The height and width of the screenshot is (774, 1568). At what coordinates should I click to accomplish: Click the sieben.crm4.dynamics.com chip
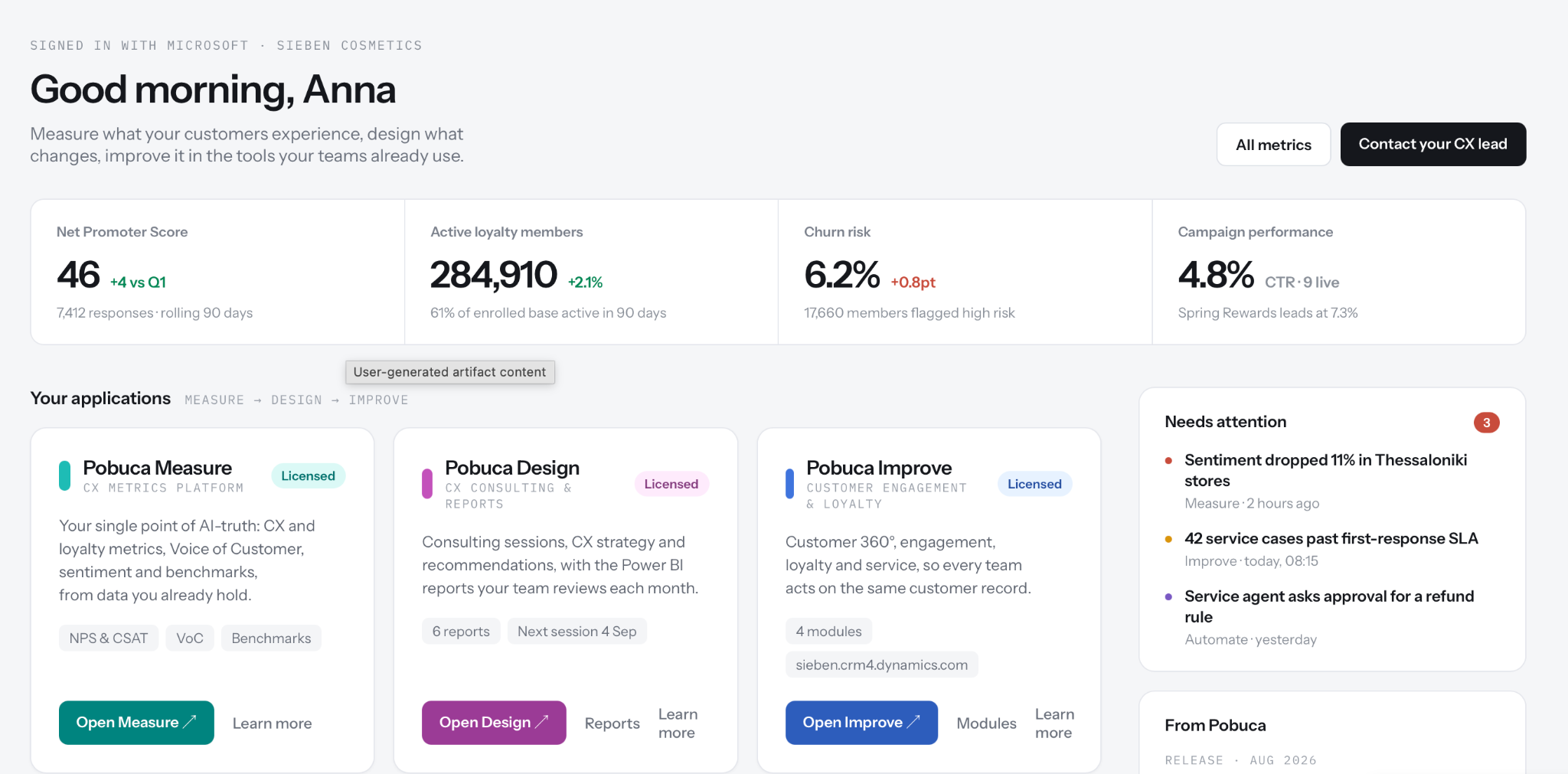tap(881, 665)
